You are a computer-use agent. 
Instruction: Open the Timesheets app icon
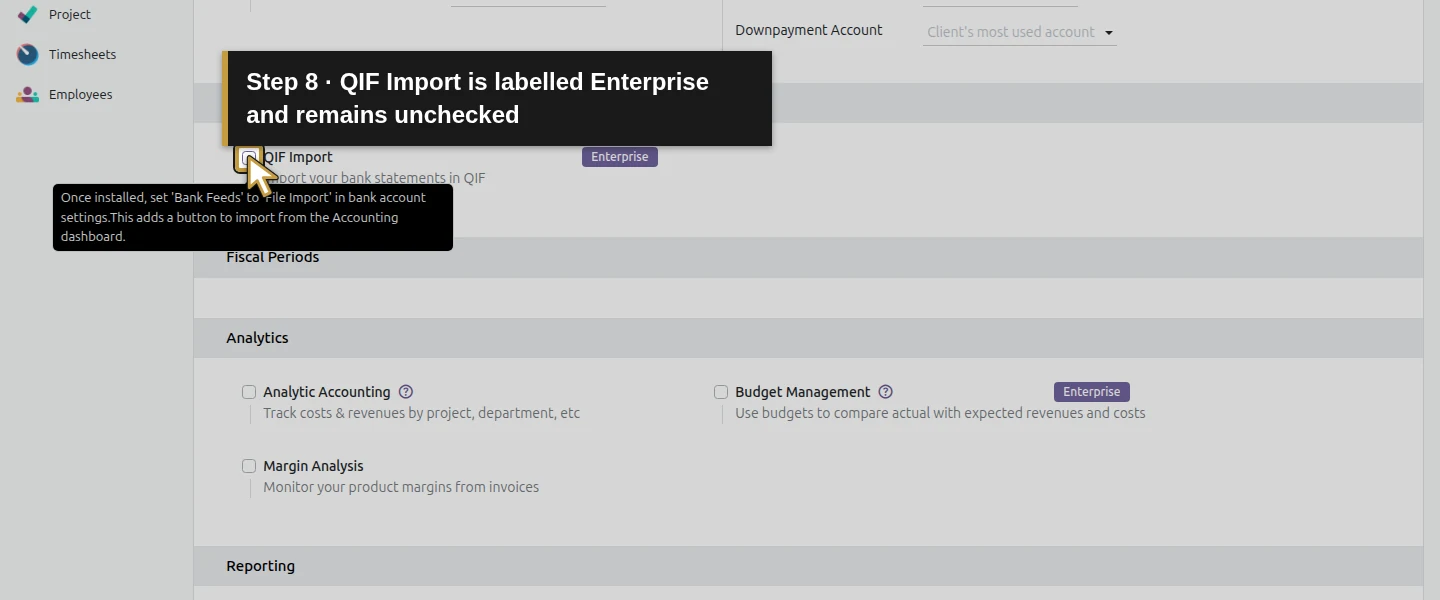click(x=28, y=54)
